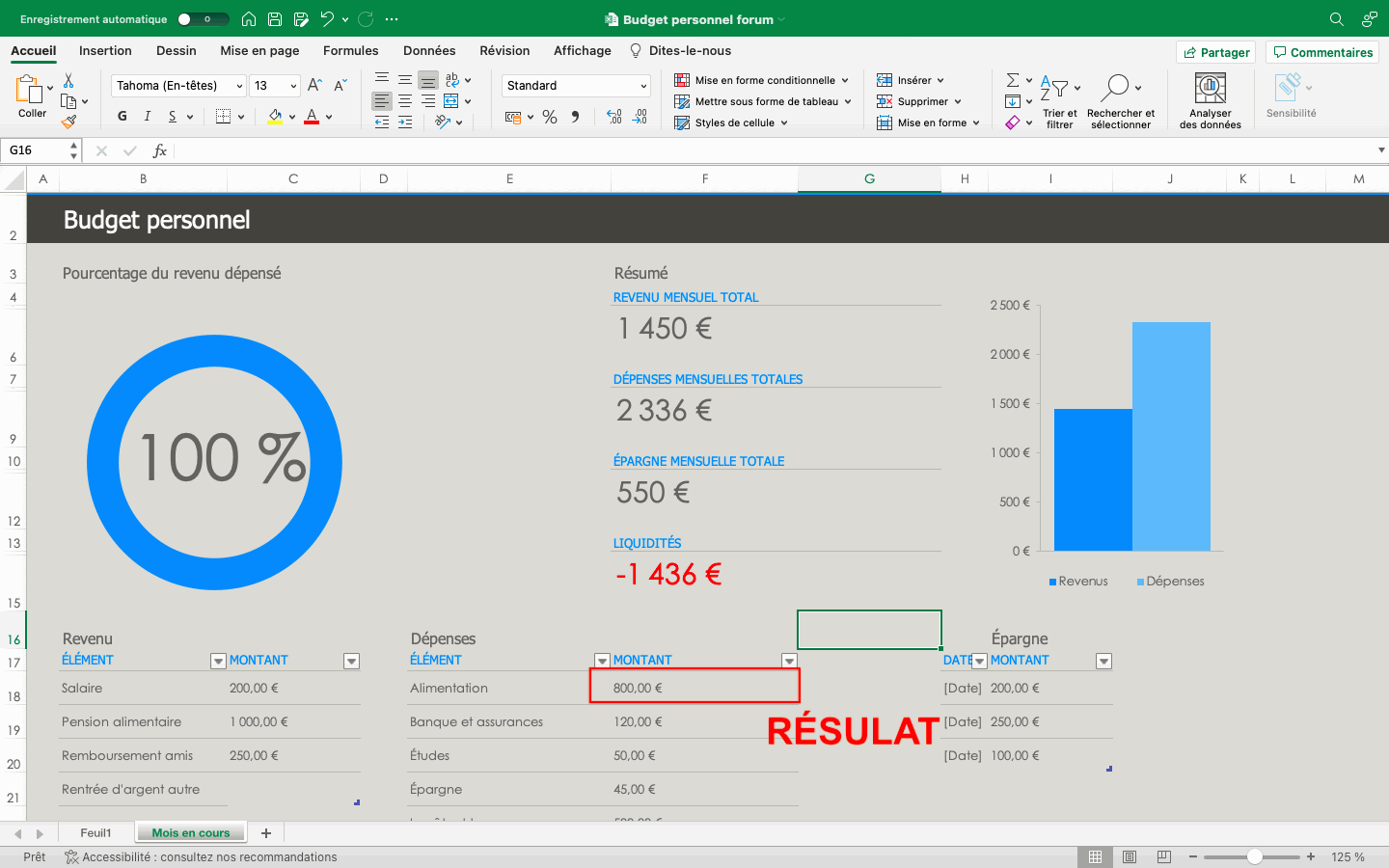1389x868 pixels.
Task: Open the filter dropdown for Dépenses MONTANT
Action: point(789,661)
